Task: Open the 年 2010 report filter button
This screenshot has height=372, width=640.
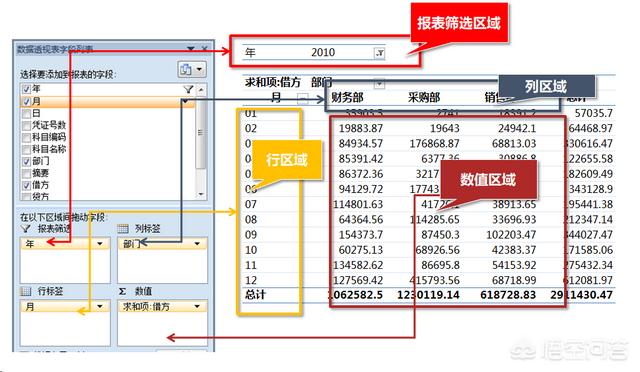Action: click(379, 53)
